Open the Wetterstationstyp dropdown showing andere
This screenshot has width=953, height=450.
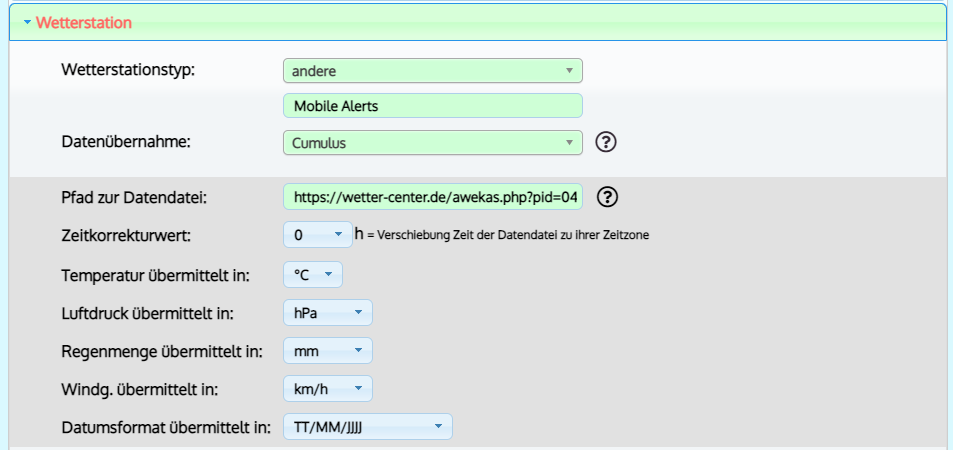click(x=433, y=71)
